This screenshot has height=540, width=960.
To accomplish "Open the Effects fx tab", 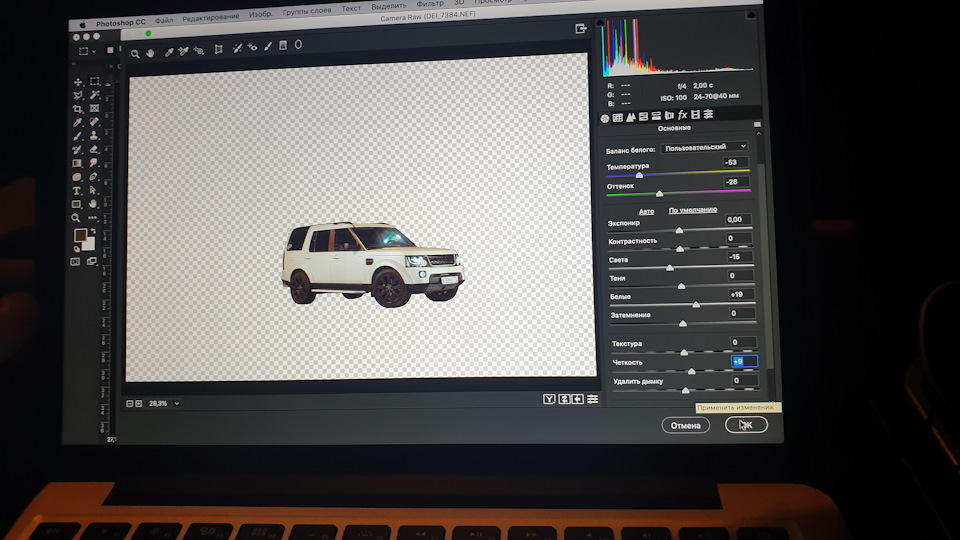I will 683,115.
